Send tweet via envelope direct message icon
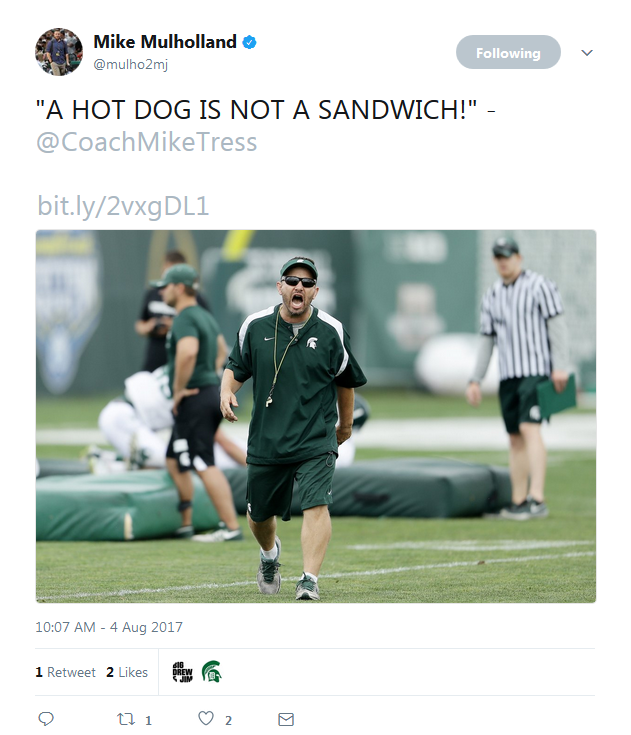Image resolution: width=631 pixels, height=735 pixels. tap(285, 719)
